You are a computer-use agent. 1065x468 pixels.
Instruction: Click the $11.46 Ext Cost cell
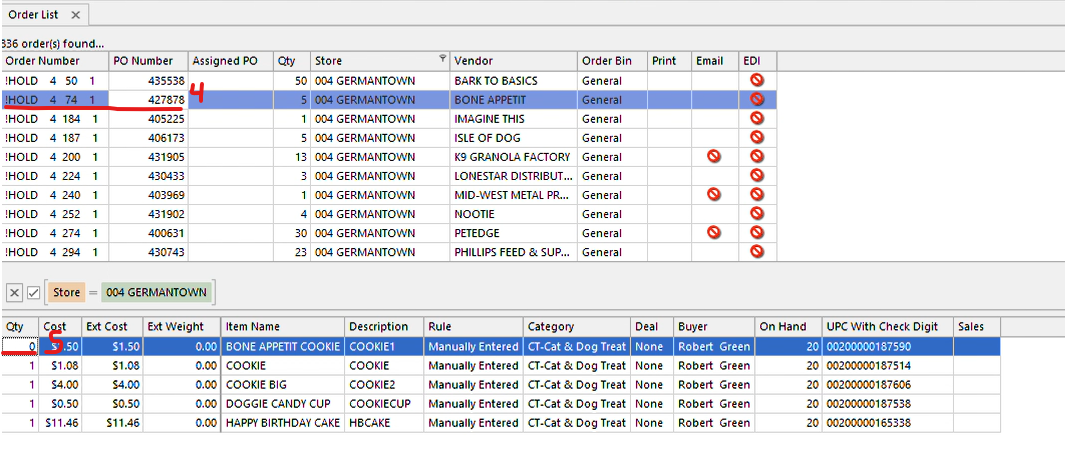(x=112, y=422)
